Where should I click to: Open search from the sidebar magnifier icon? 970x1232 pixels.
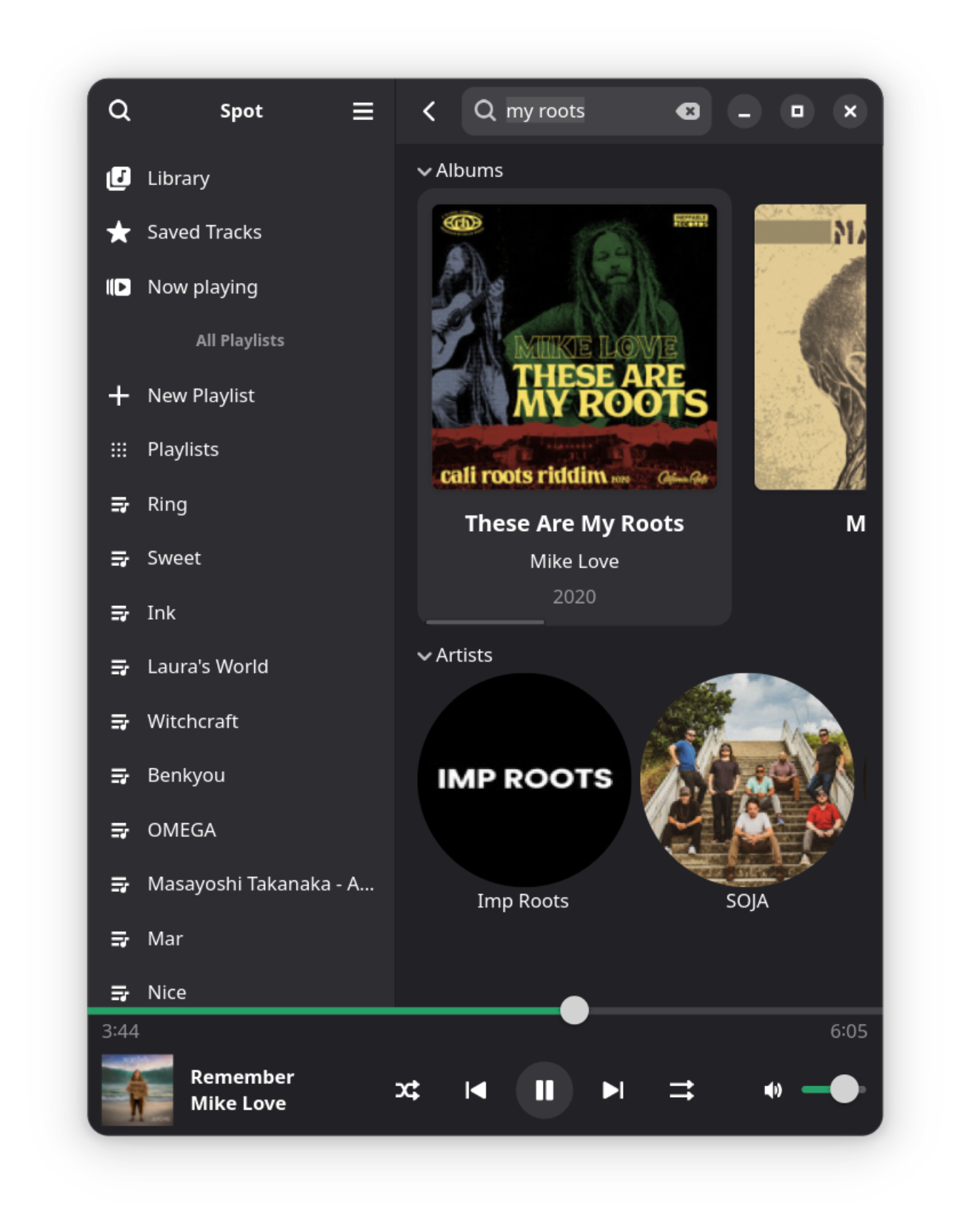(x=119, y=111)
